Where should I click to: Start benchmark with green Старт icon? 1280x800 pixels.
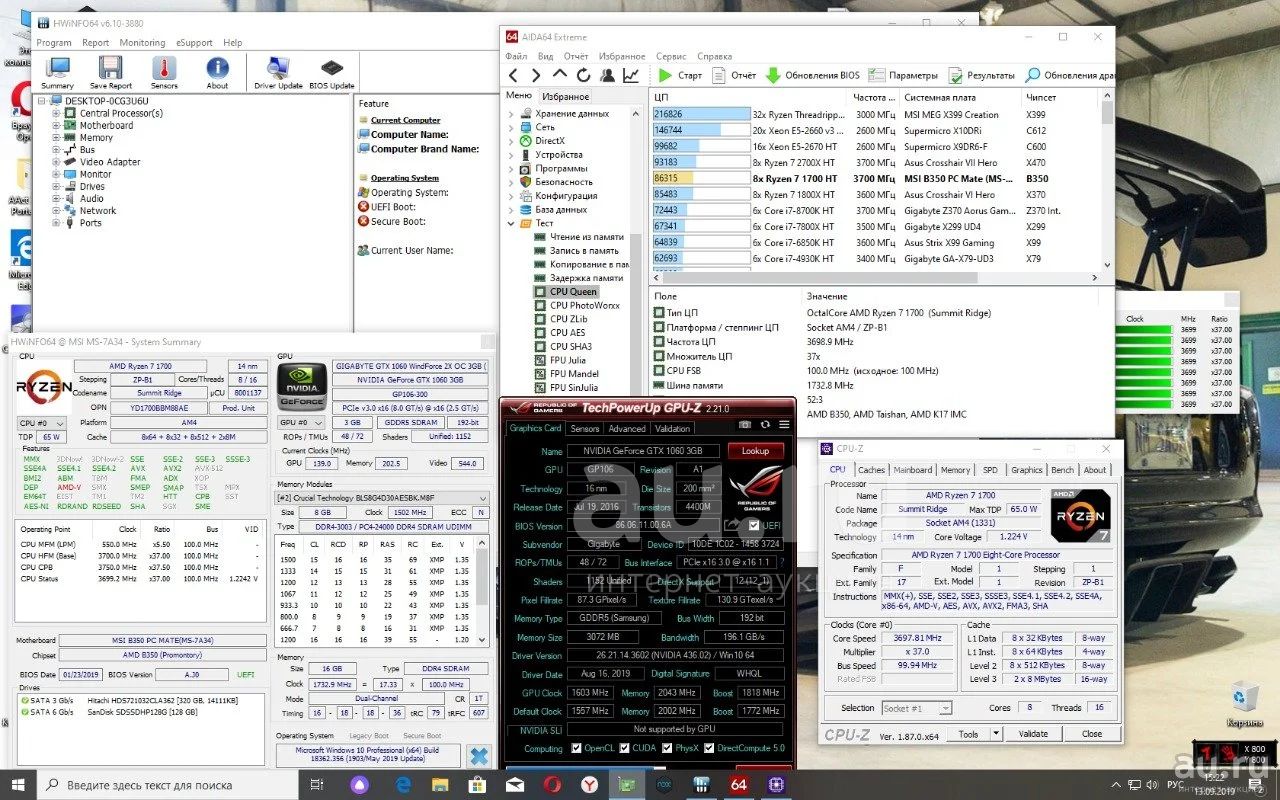click(666, 75)
